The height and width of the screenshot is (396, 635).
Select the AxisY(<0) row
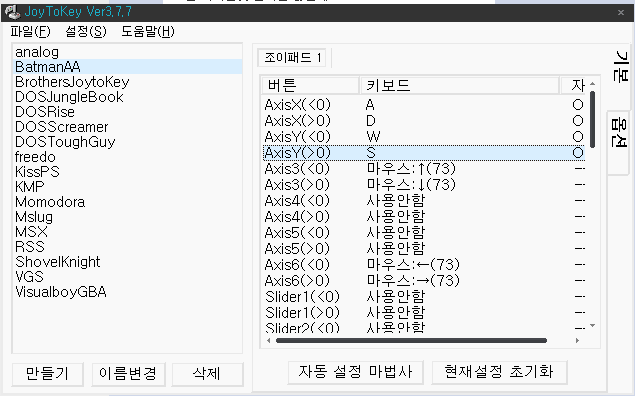(x=424, y=136)
